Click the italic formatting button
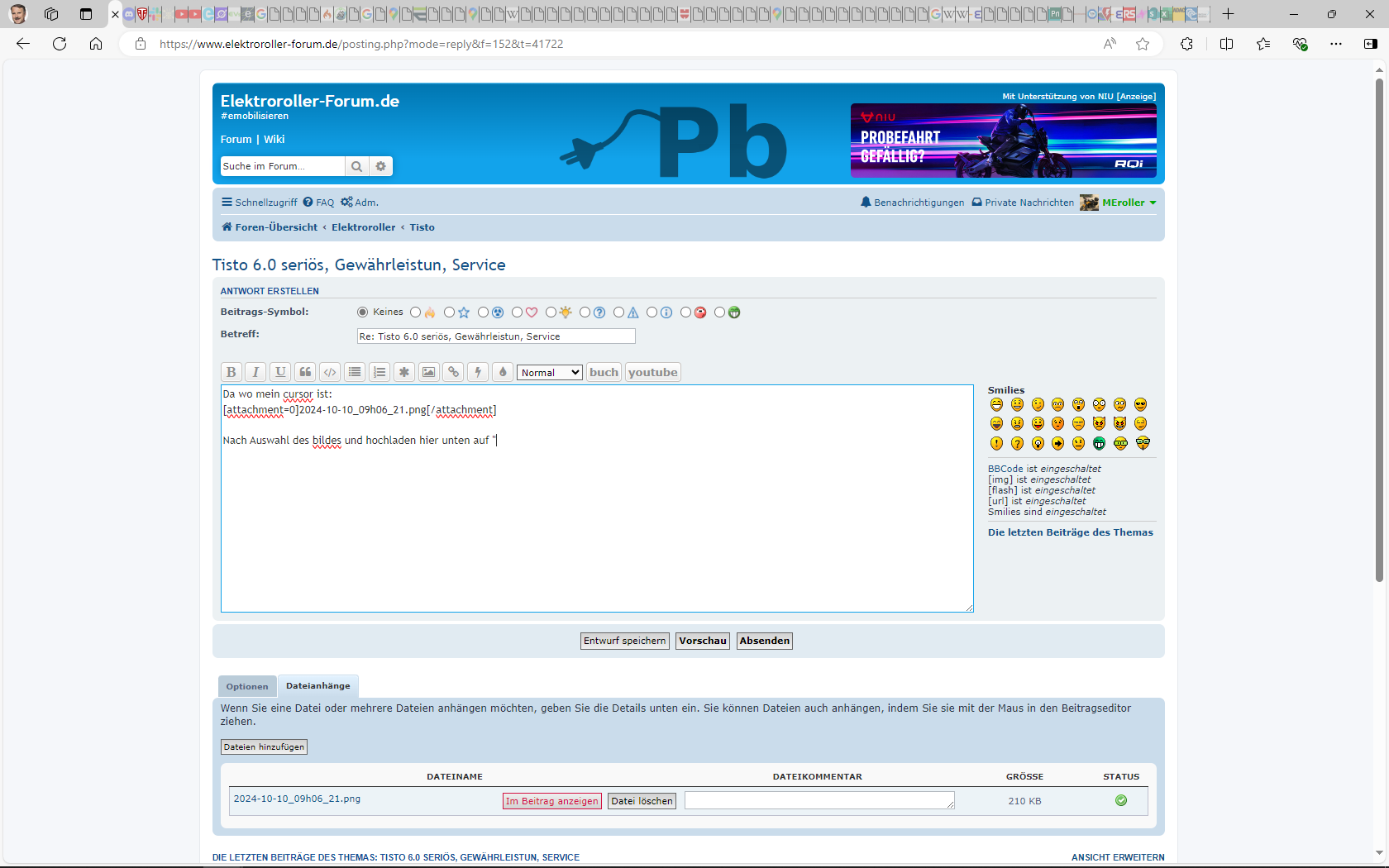 click(256, 372)
